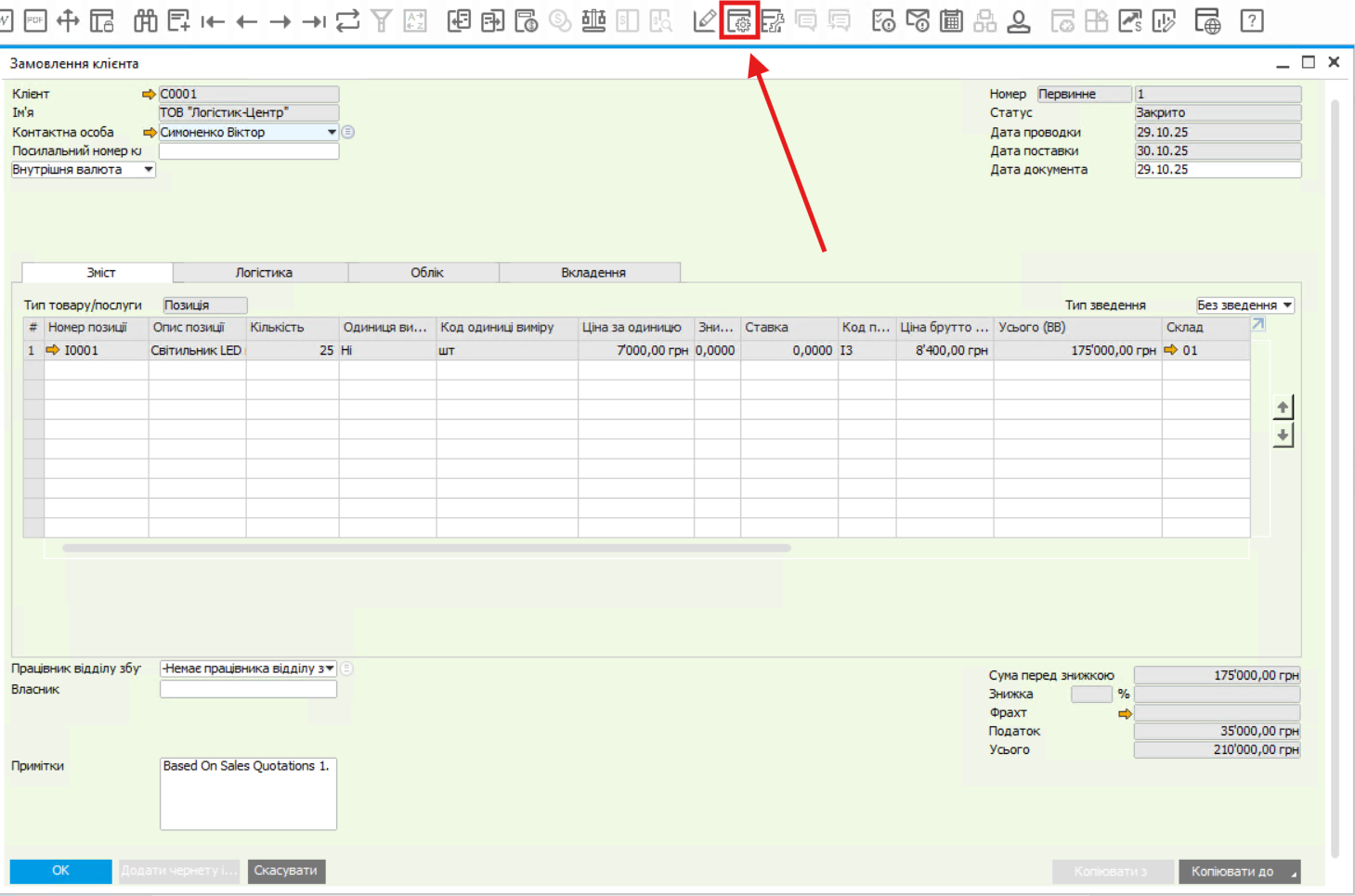Move the selected row up with arrow button
The height and width of the screenshot is (896, 1355).
[x=1283, y=407]
